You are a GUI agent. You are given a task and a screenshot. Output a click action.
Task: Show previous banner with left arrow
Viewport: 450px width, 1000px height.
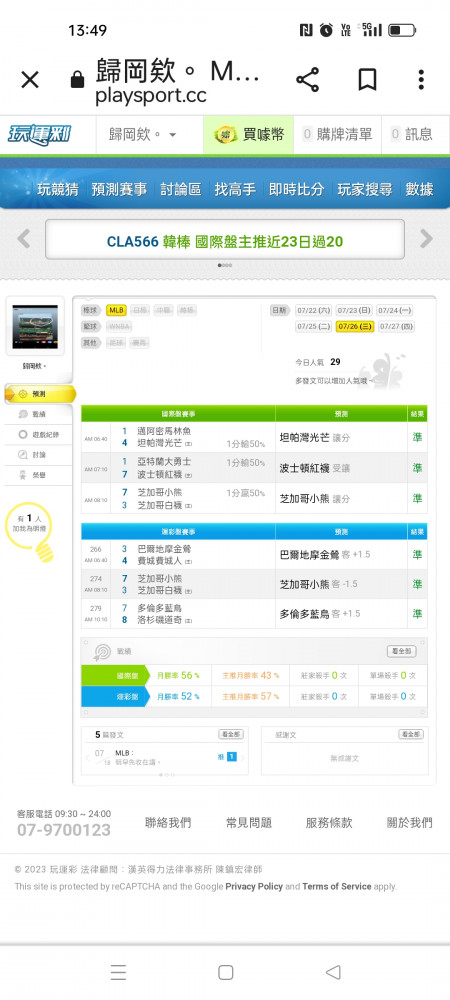(x=24, y=239)
